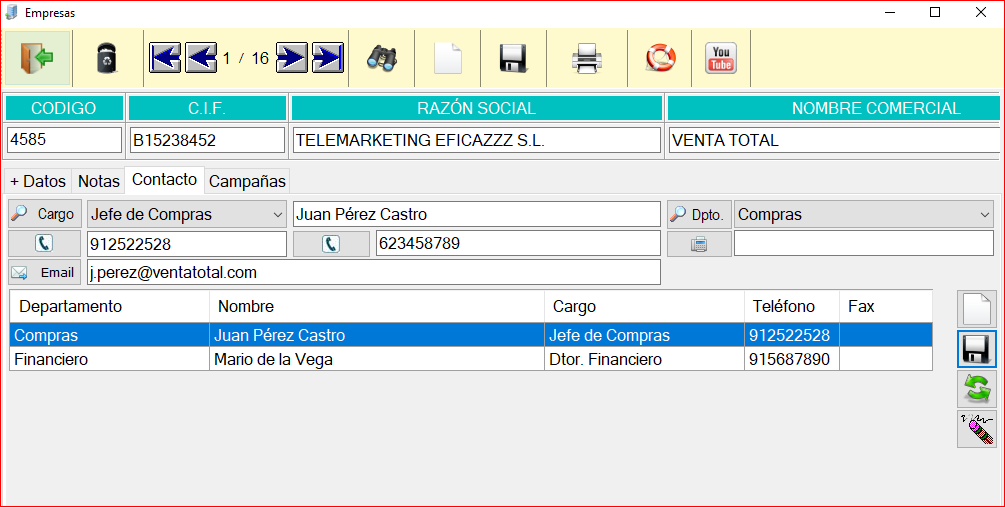This screenshot has width=1005, height=507.
Task: Click the Dpto. search button
Action: pyautogui.click(x=699, y=215)
